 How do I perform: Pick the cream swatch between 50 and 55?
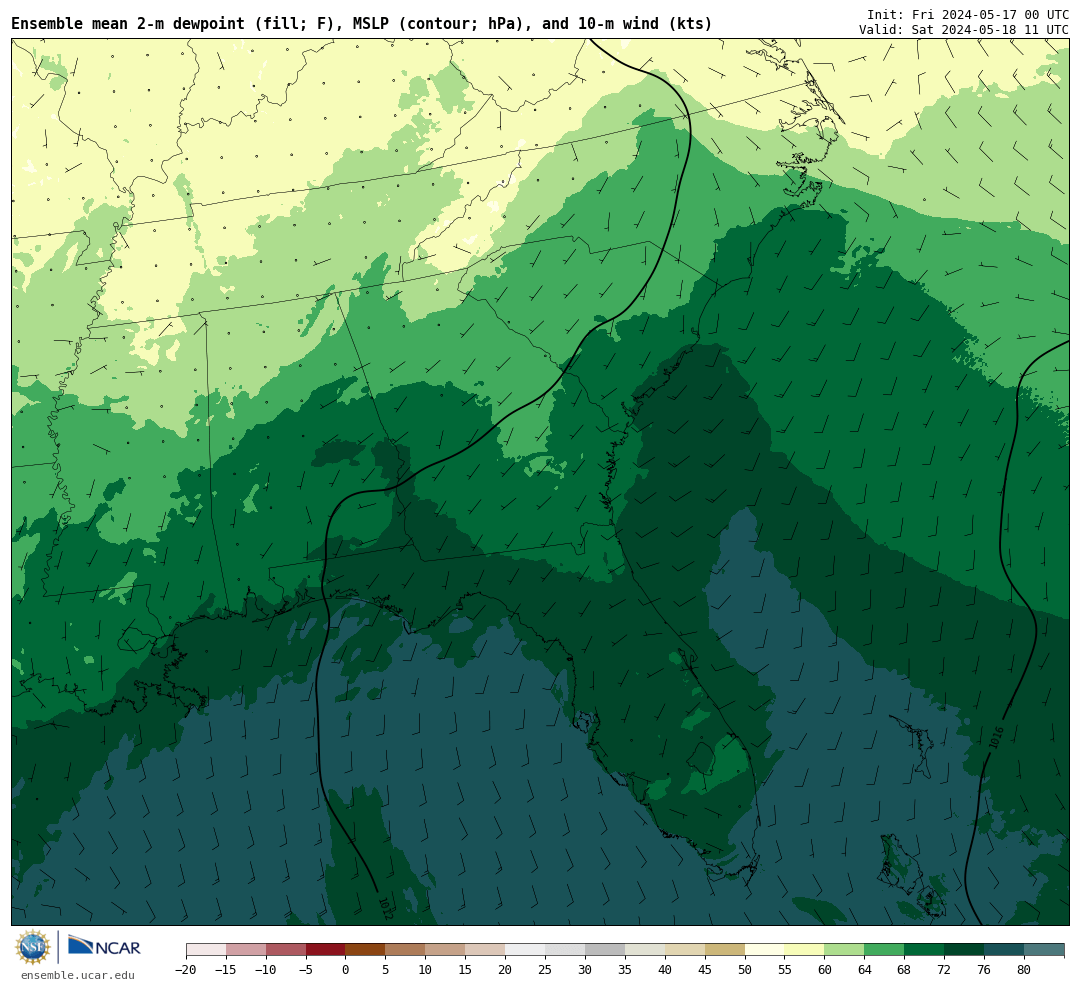pos(765,950)
